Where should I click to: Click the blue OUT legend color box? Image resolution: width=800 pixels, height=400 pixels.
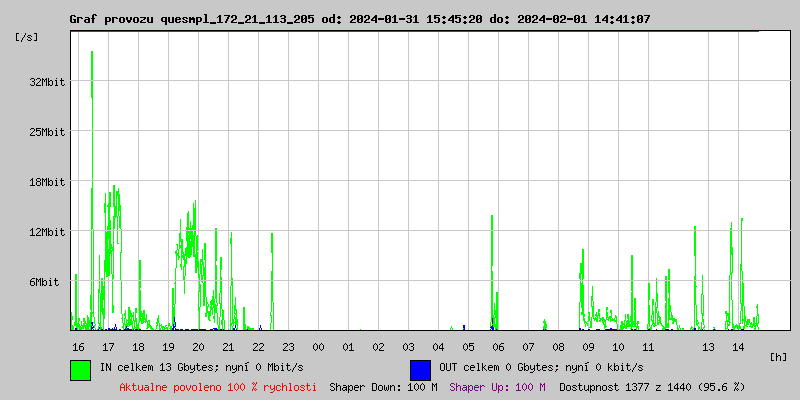420,369
